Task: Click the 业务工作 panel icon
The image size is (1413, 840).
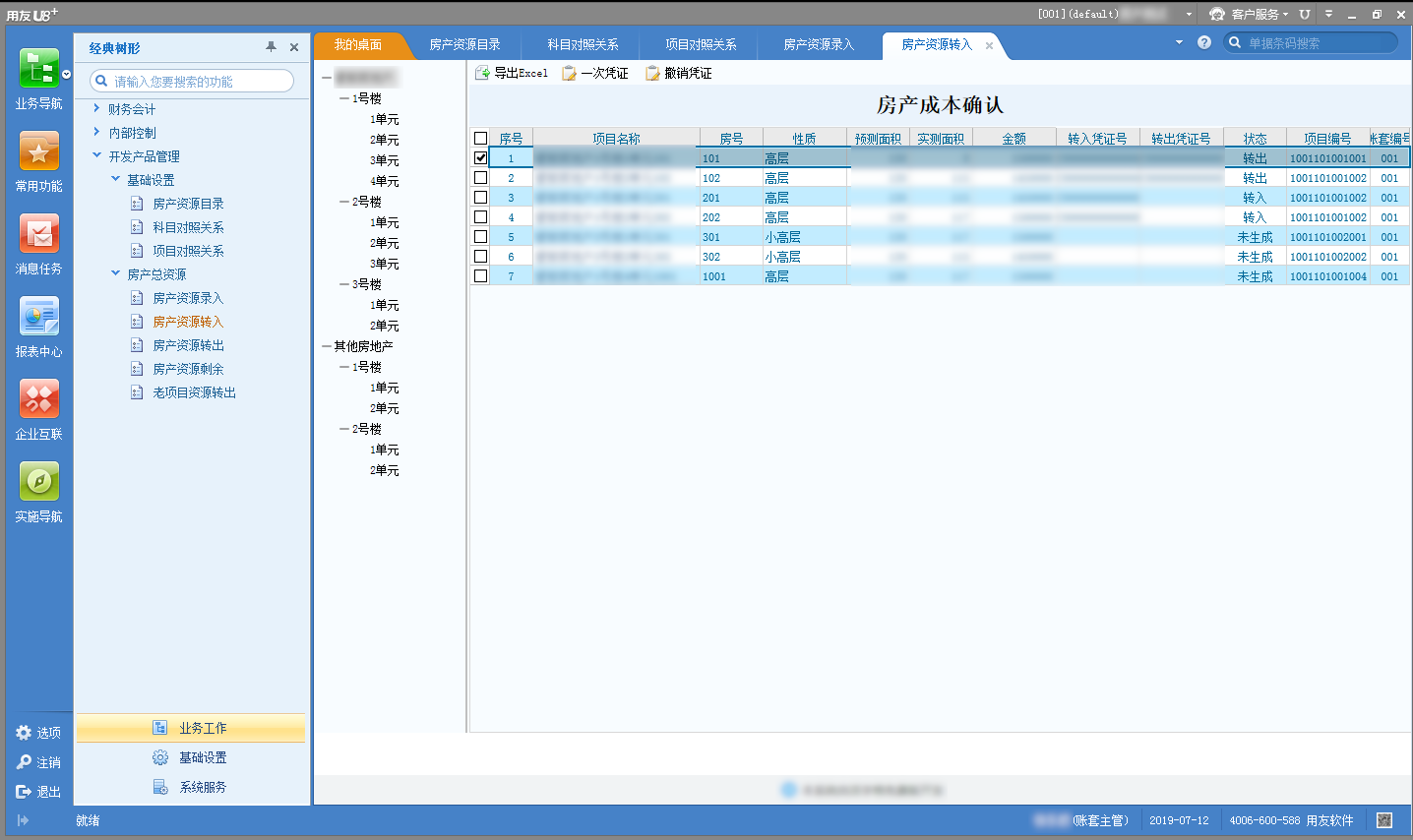Action: [160, 728]
